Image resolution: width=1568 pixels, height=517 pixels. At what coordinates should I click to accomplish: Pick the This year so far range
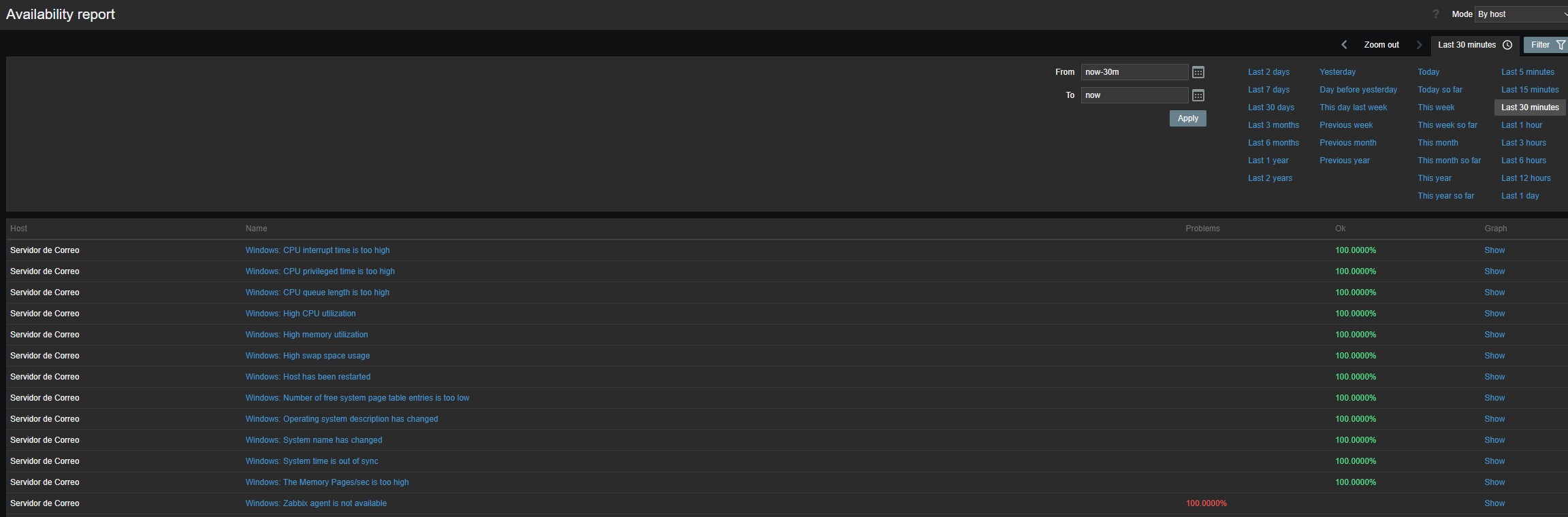pos(1445,196)
